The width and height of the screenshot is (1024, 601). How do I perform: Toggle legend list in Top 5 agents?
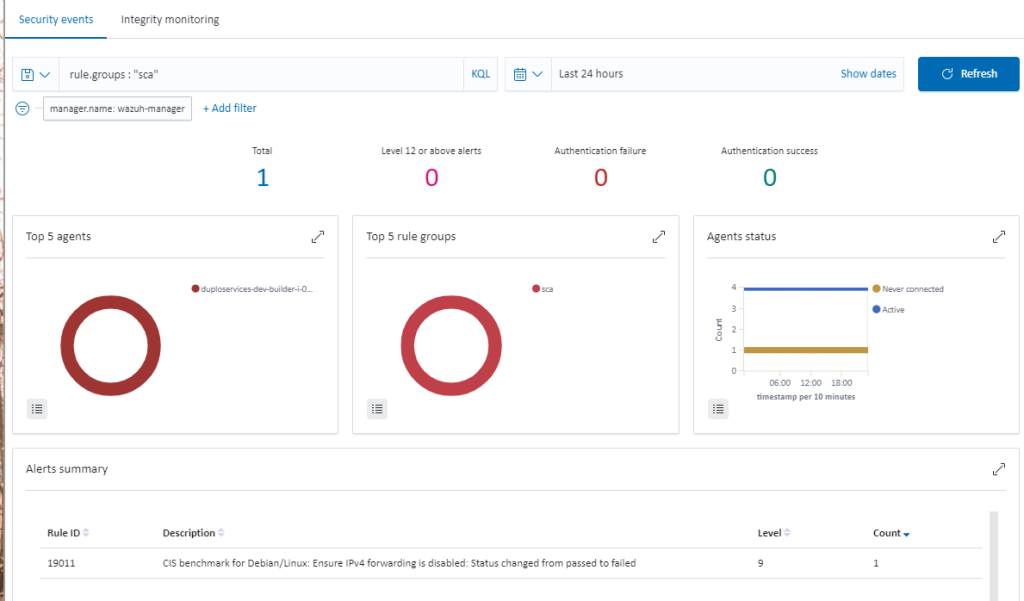[36, 408]
